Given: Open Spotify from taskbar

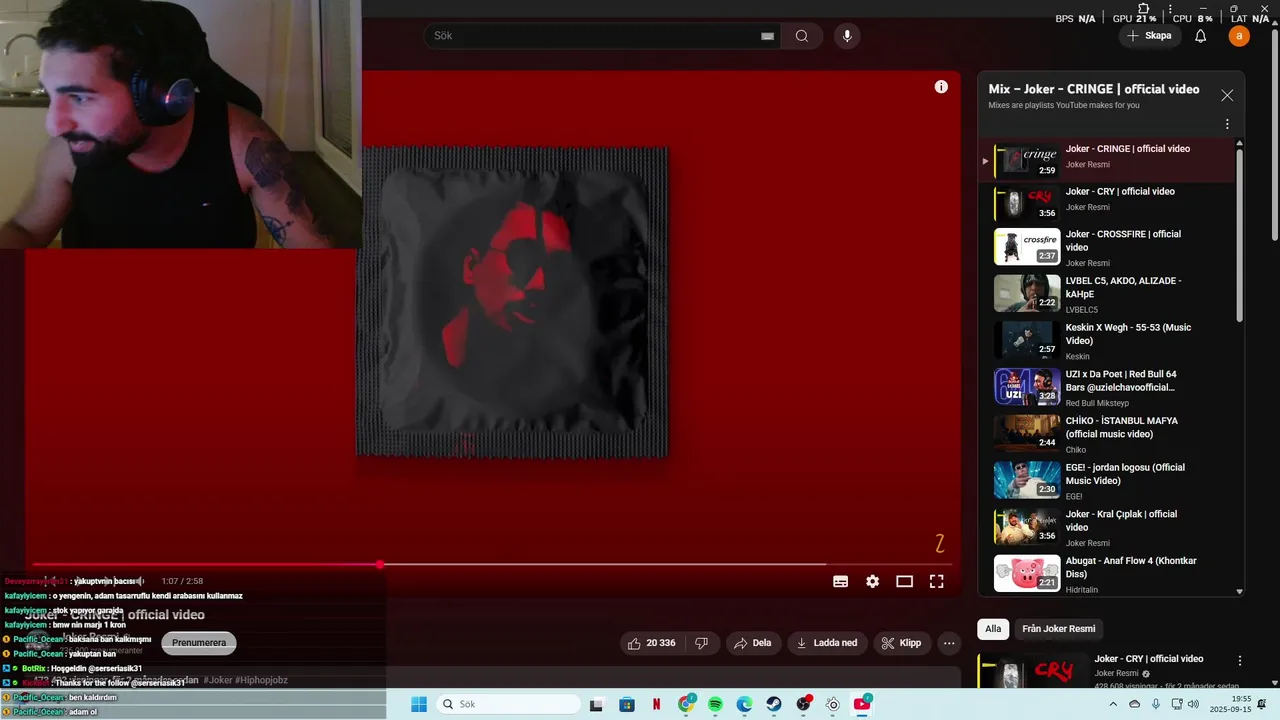Looking at the screenshot, I should pyautogui.click(x=715, y=704).
